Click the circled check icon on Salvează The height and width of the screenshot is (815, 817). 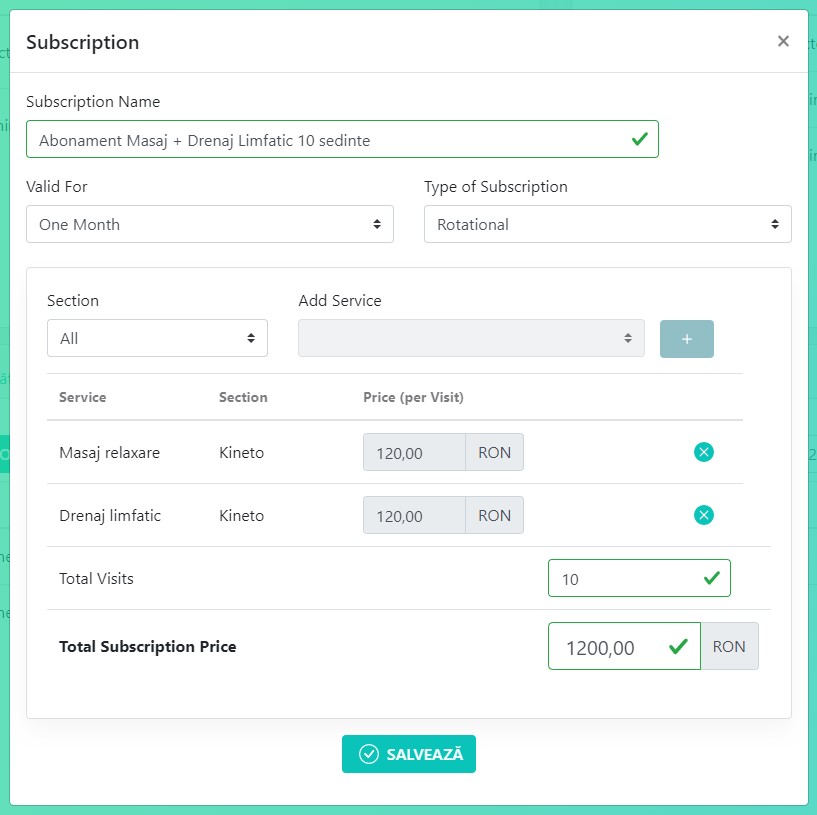coord(369,754)
